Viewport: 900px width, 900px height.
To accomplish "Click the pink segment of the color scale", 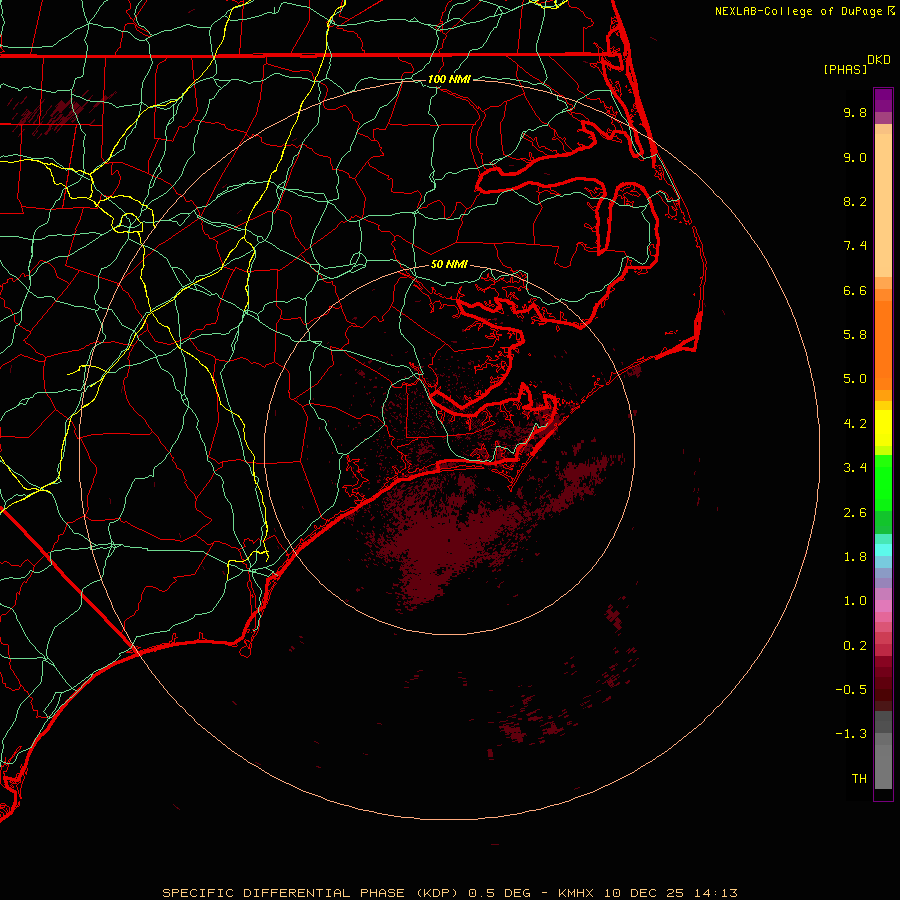I will pyautogui.click(x=883, y=606).
